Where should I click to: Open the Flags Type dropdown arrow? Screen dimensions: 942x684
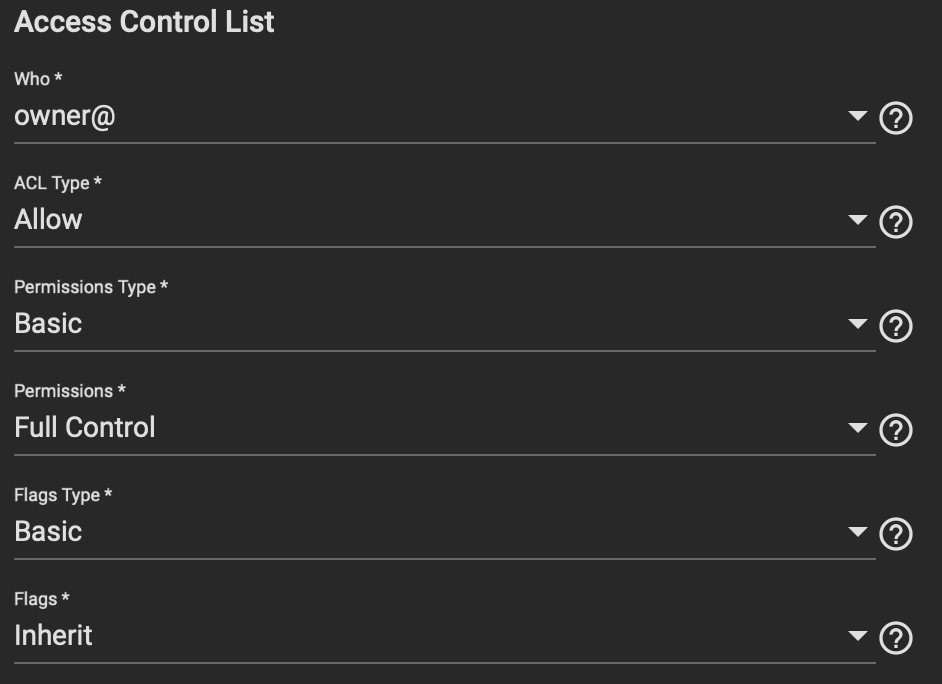coord(857,531)
